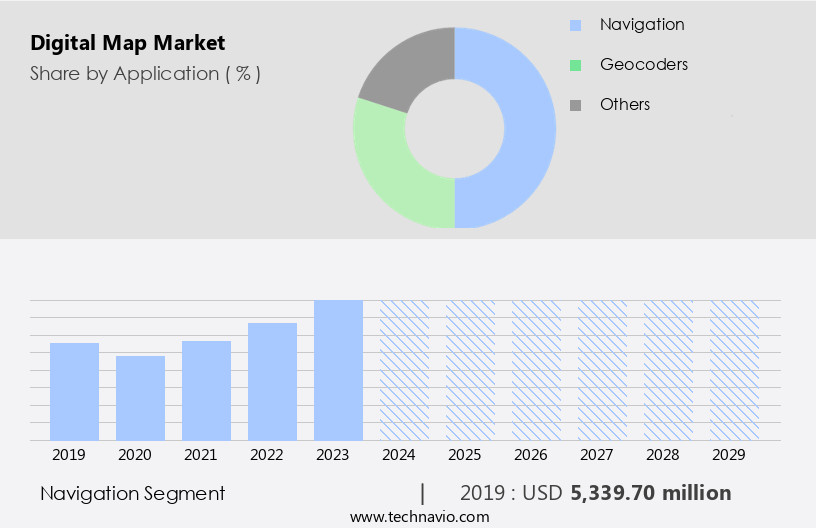Select the 2019 bar in chart
Viewport: 816px width, 528px height.
[74, 391]
